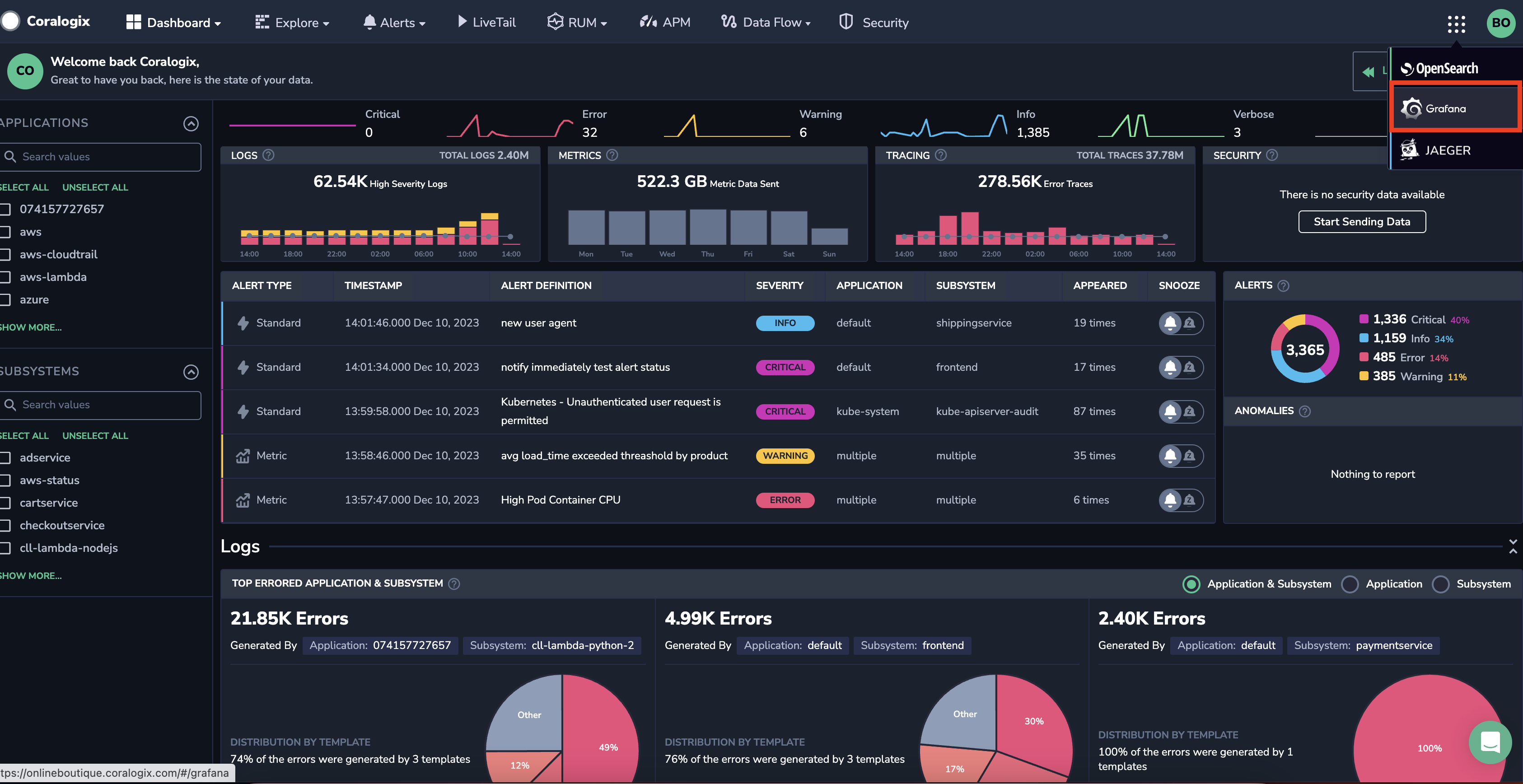Click the Security widget help icon

pos(1272,155)
